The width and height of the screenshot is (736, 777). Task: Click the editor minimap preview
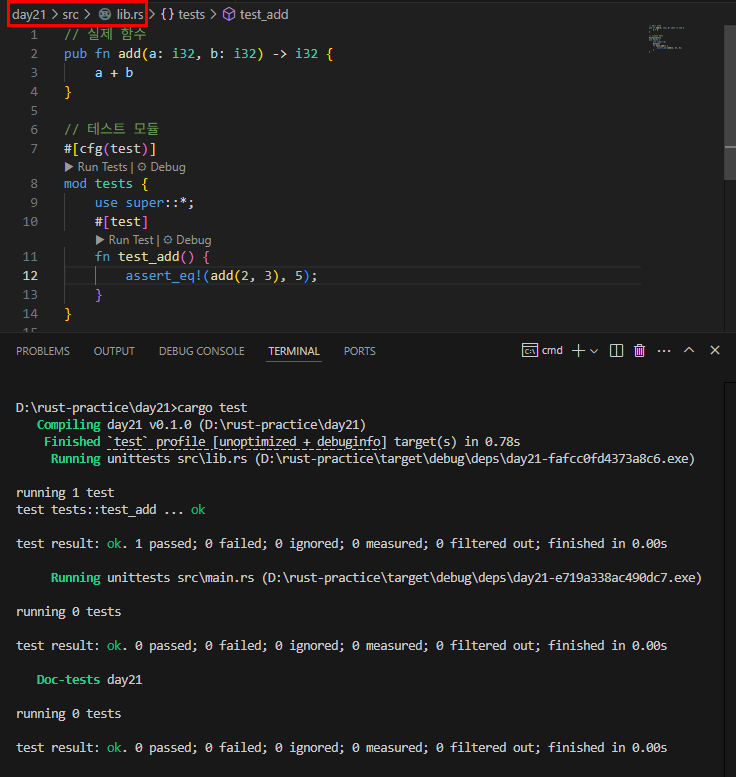click(x=666, y=38)
